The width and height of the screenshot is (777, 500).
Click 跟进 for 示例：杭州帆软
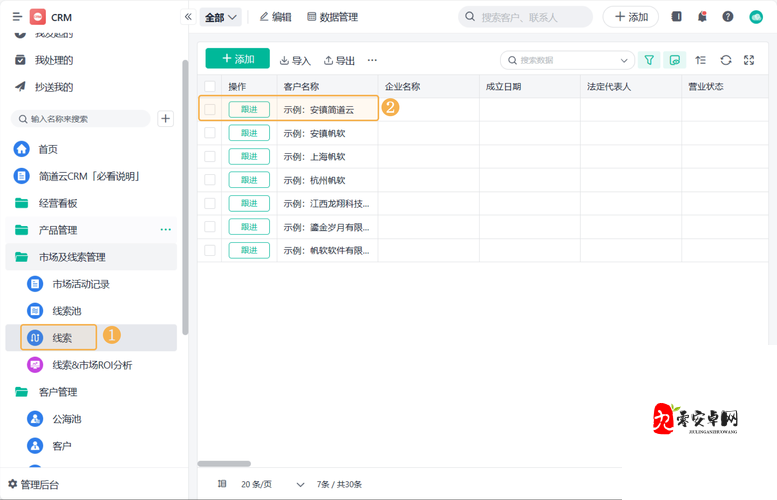249,179
